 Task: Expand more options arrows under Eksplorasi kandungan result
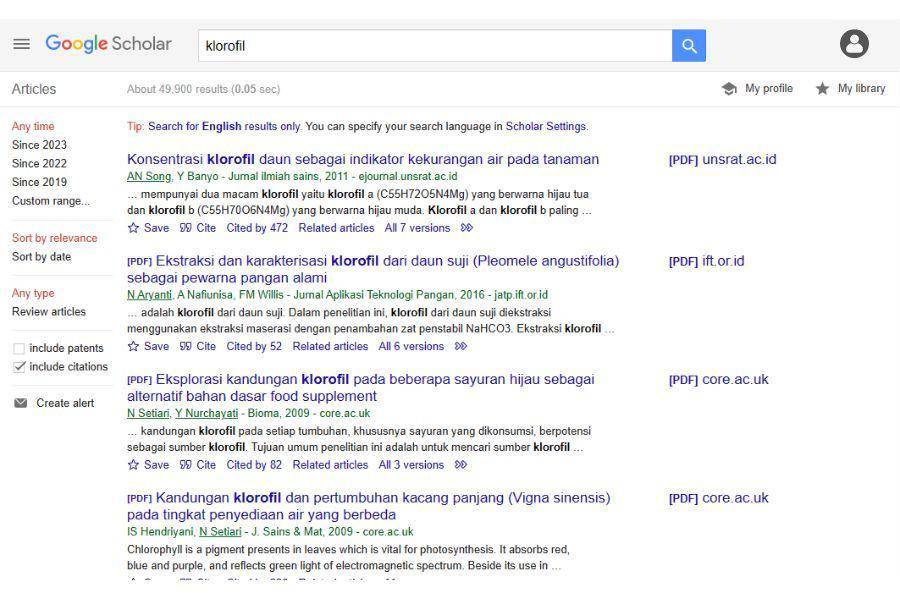point(460,464)
